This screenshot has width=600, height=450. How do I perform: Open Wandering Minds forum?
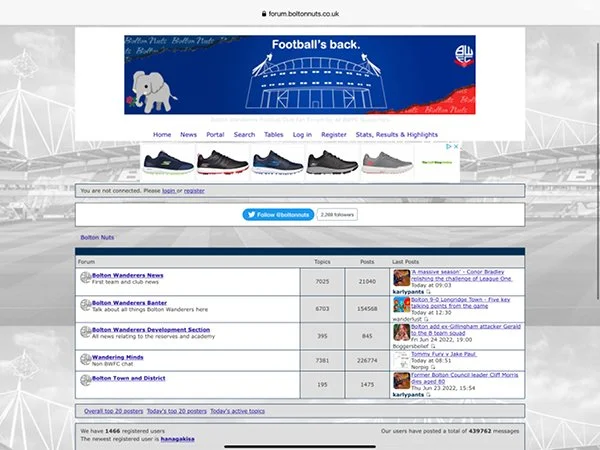tap(117, 357)
